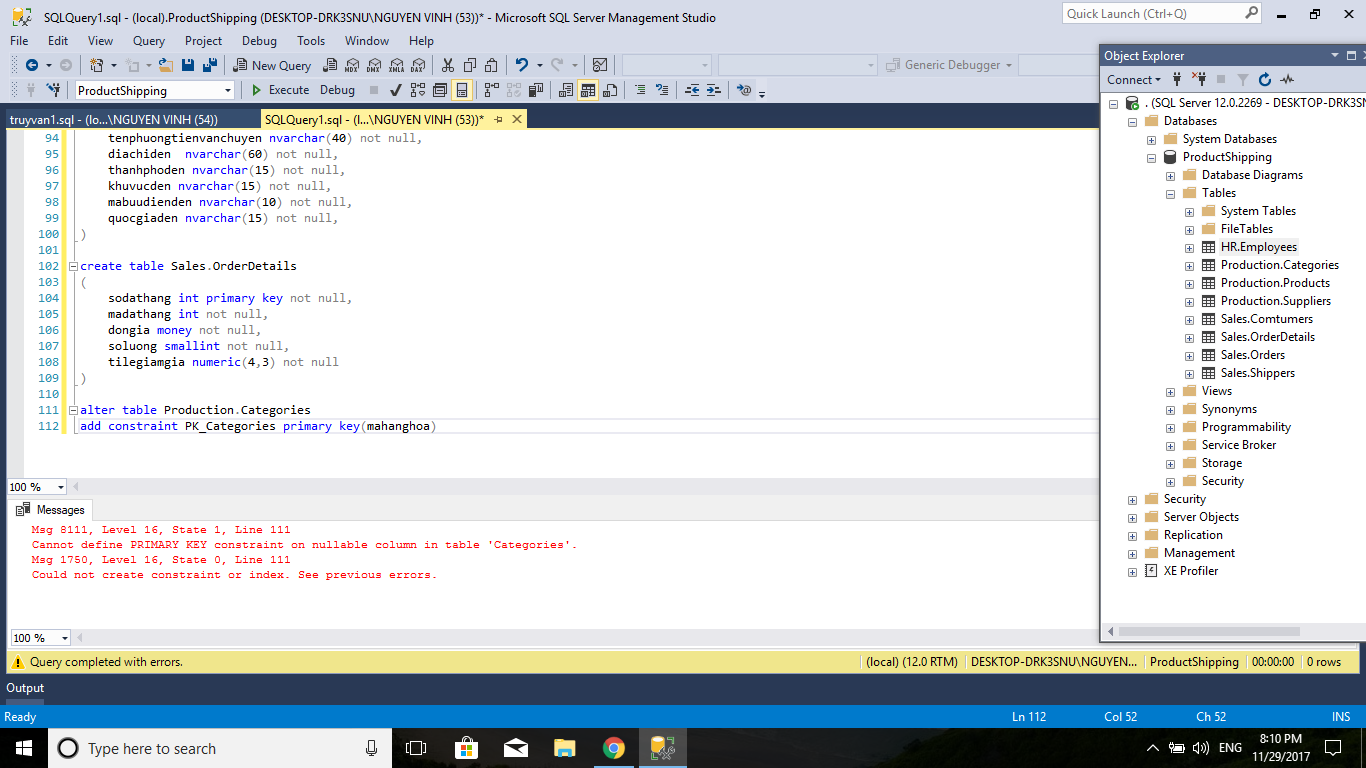Screen dimensions: 1366x768
Task: Click the Disconnect icon in Object Explorer
Action: 1199,80
